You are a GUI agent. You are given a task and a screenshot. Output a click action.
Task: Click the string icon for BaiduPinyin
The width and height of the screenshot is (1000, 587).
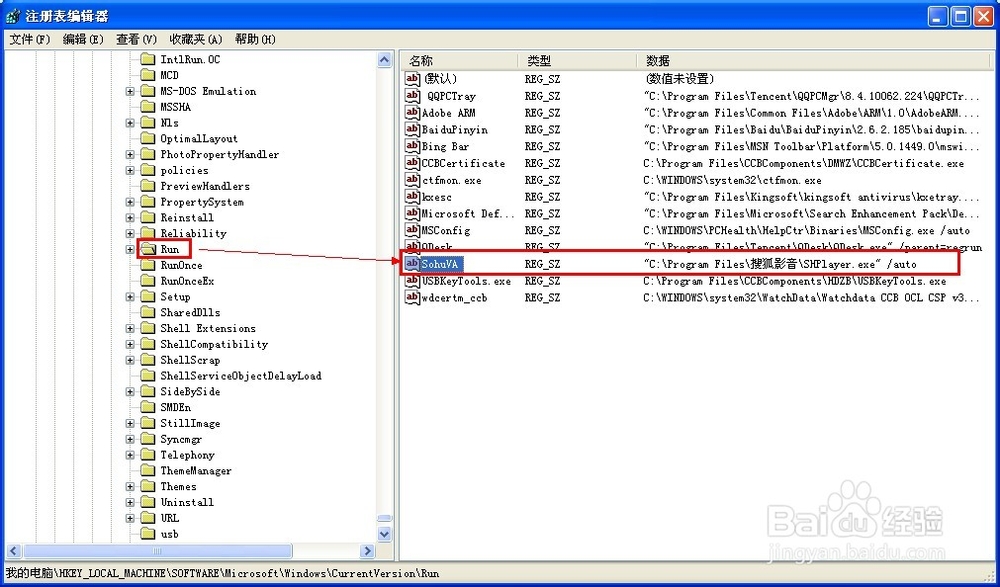click(412, 130)
